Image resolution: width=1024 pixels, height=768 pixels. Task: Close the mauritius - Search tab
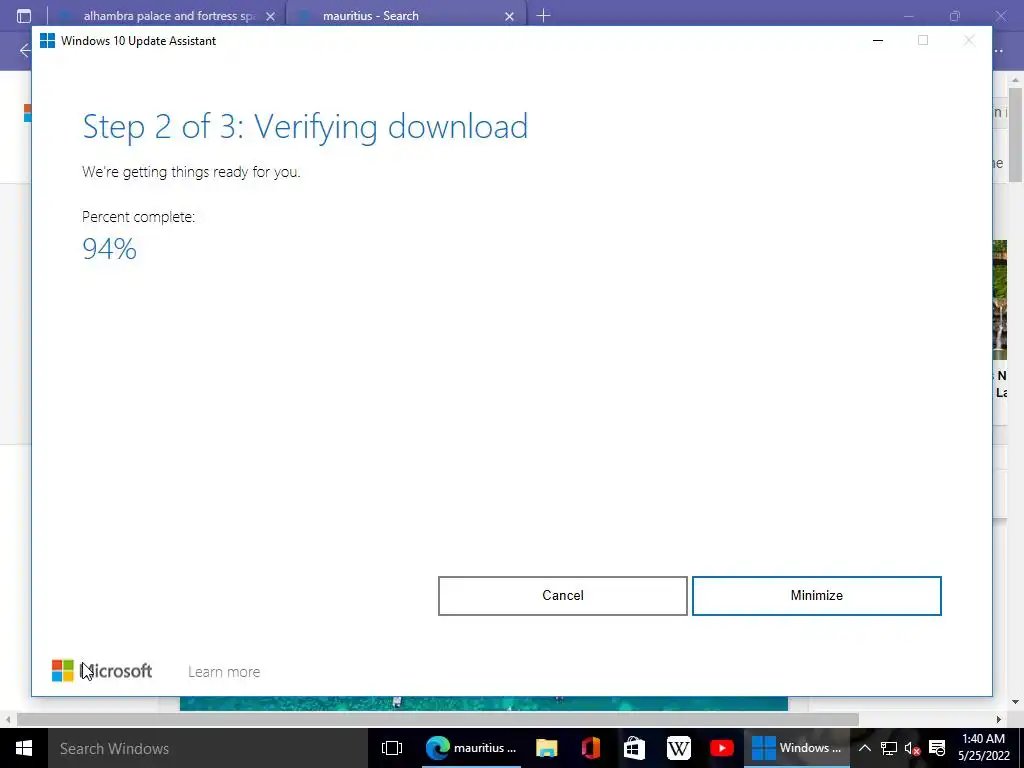click(x=509, y=16)
